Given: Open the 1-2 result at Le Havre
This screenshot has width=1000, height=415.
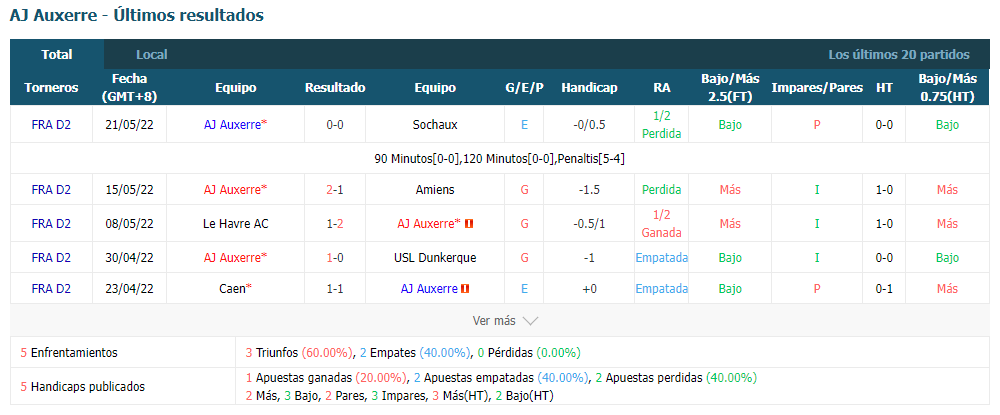Looking at the screenshot, I should [x=335, y=224].
